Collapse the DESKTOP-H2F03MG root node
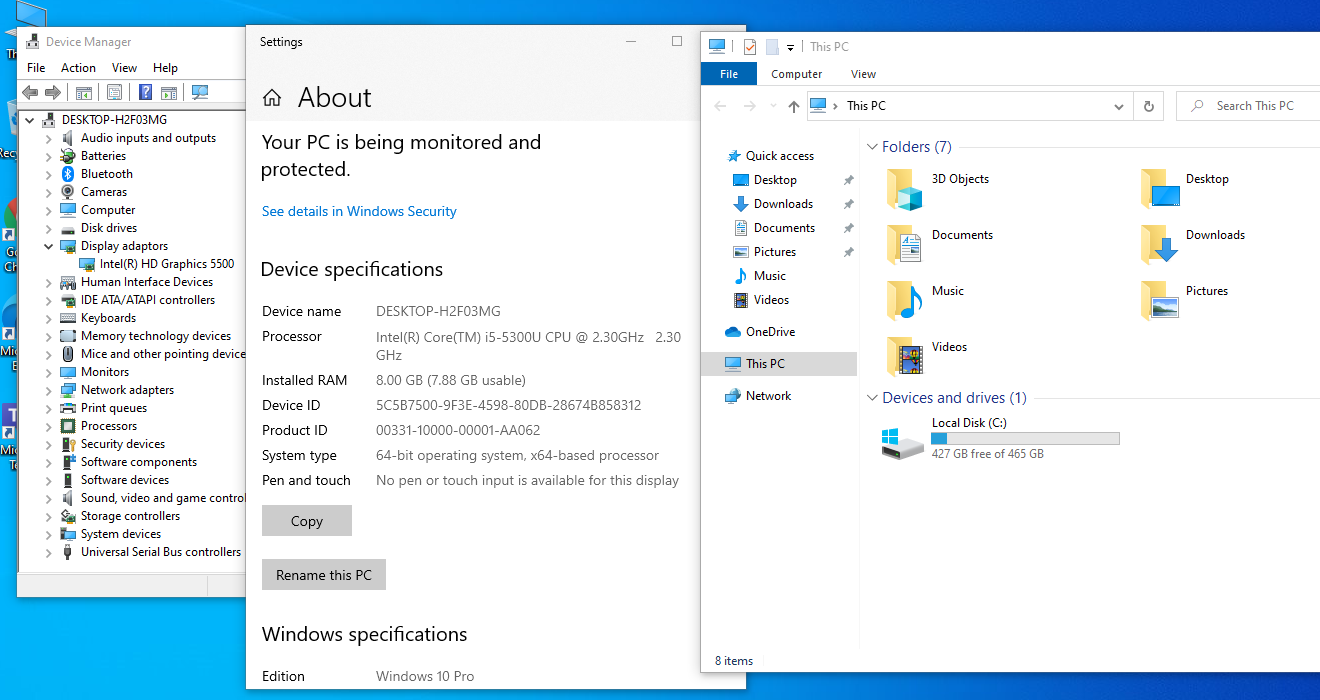The image size is (1320, 700). [x=29, y=120]
